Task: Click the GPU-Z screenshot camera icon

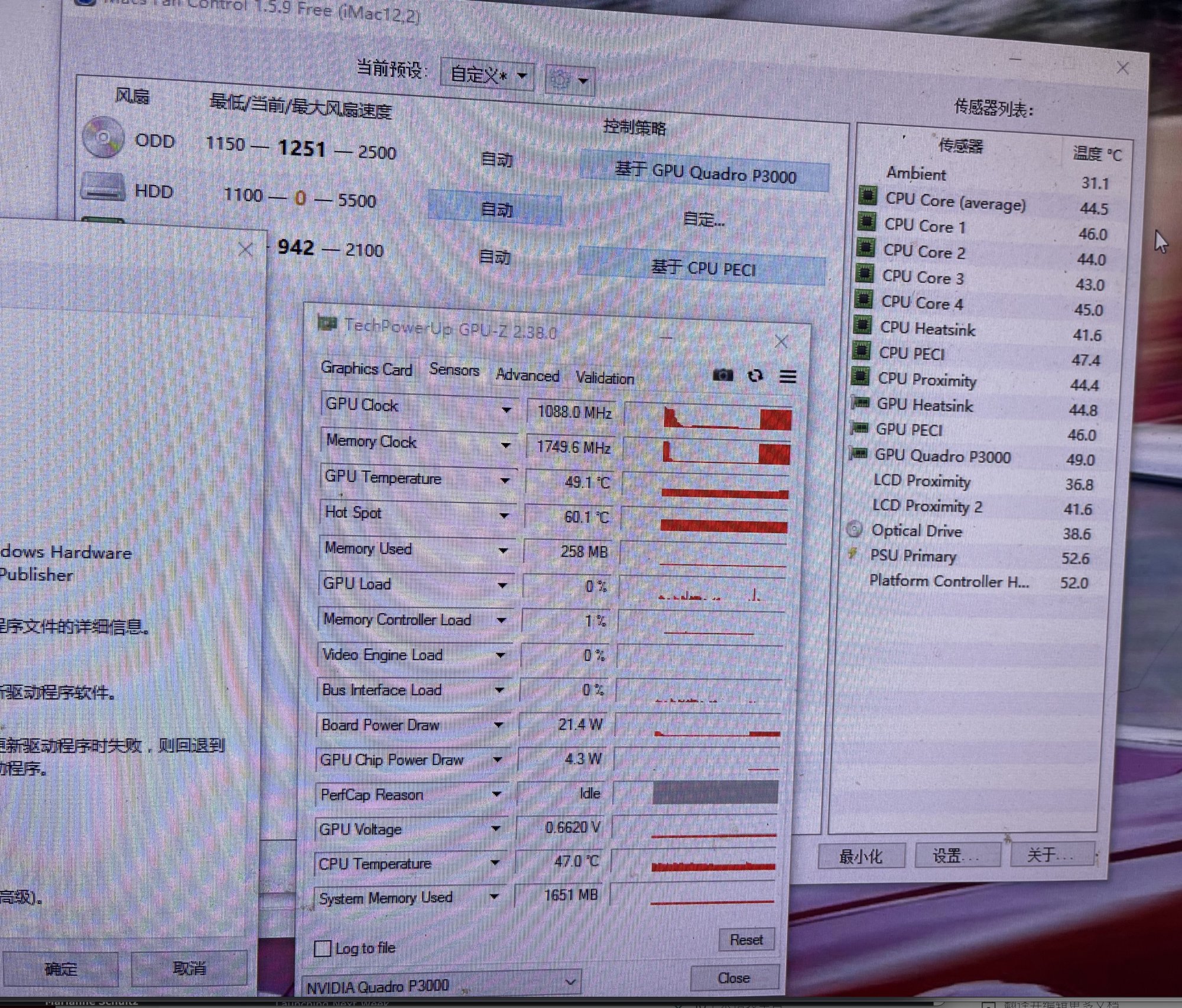Action: tap(722, 375)
